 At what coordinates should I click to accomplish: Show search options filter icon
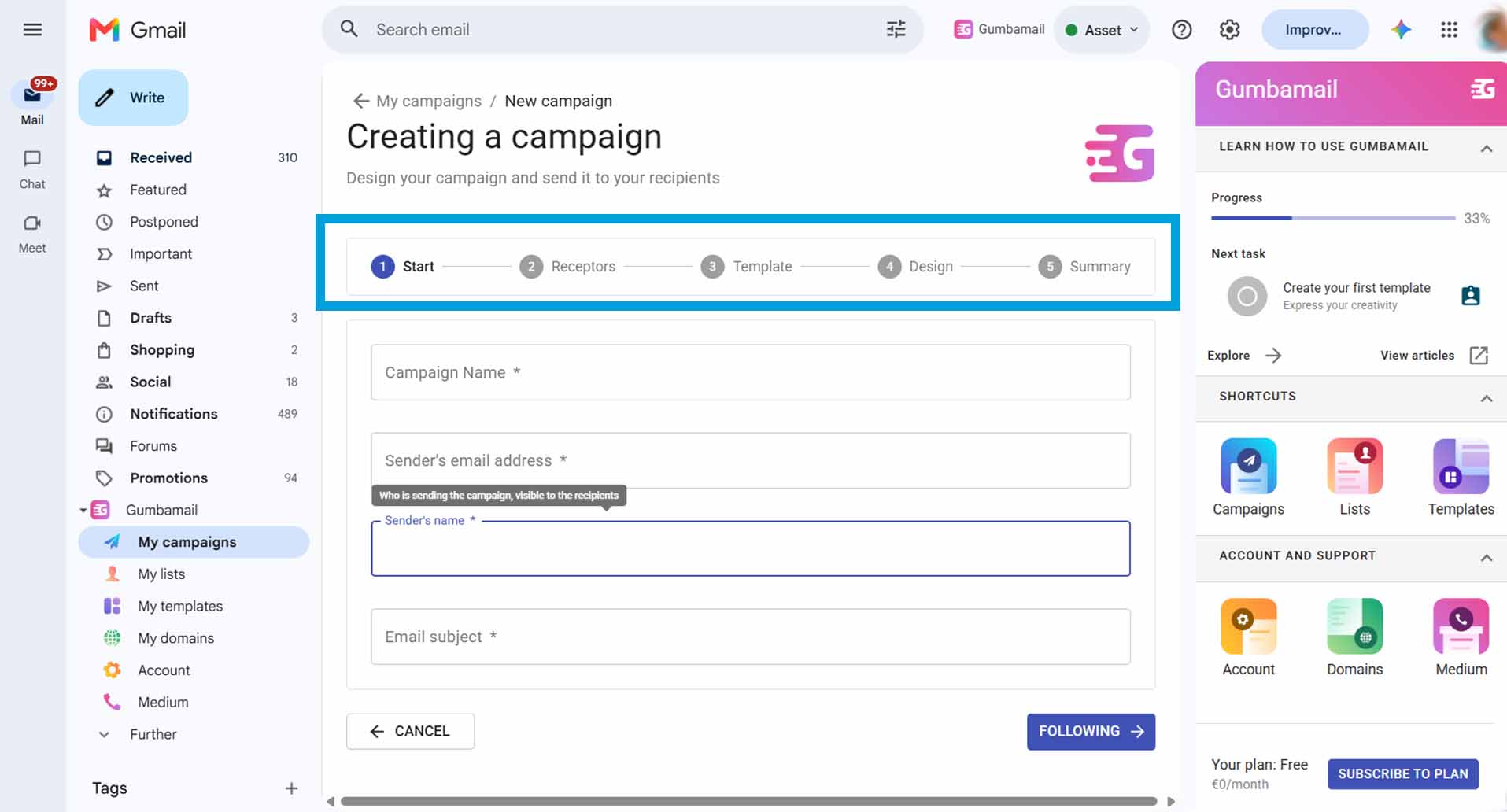pos(896,30)
